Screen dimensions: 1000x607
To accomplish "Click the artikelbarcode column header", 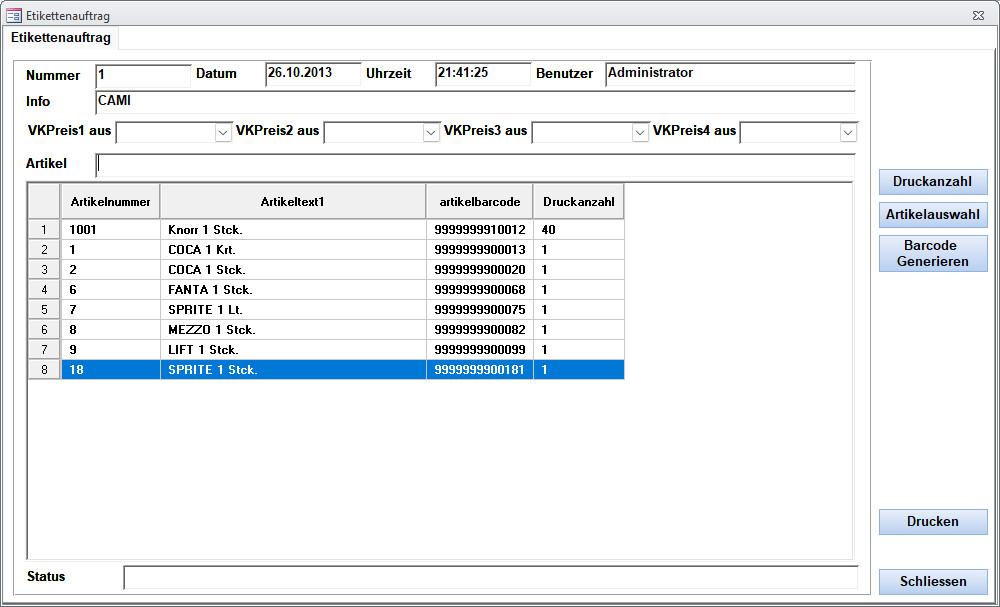I will pyautogui.click(x=480, y=201).
